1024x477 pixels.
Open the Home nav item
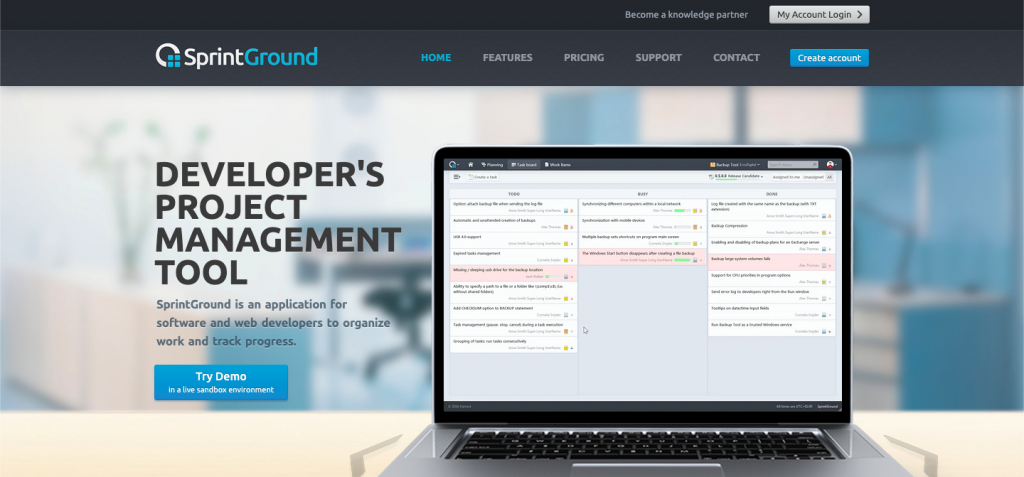point(436,58)
